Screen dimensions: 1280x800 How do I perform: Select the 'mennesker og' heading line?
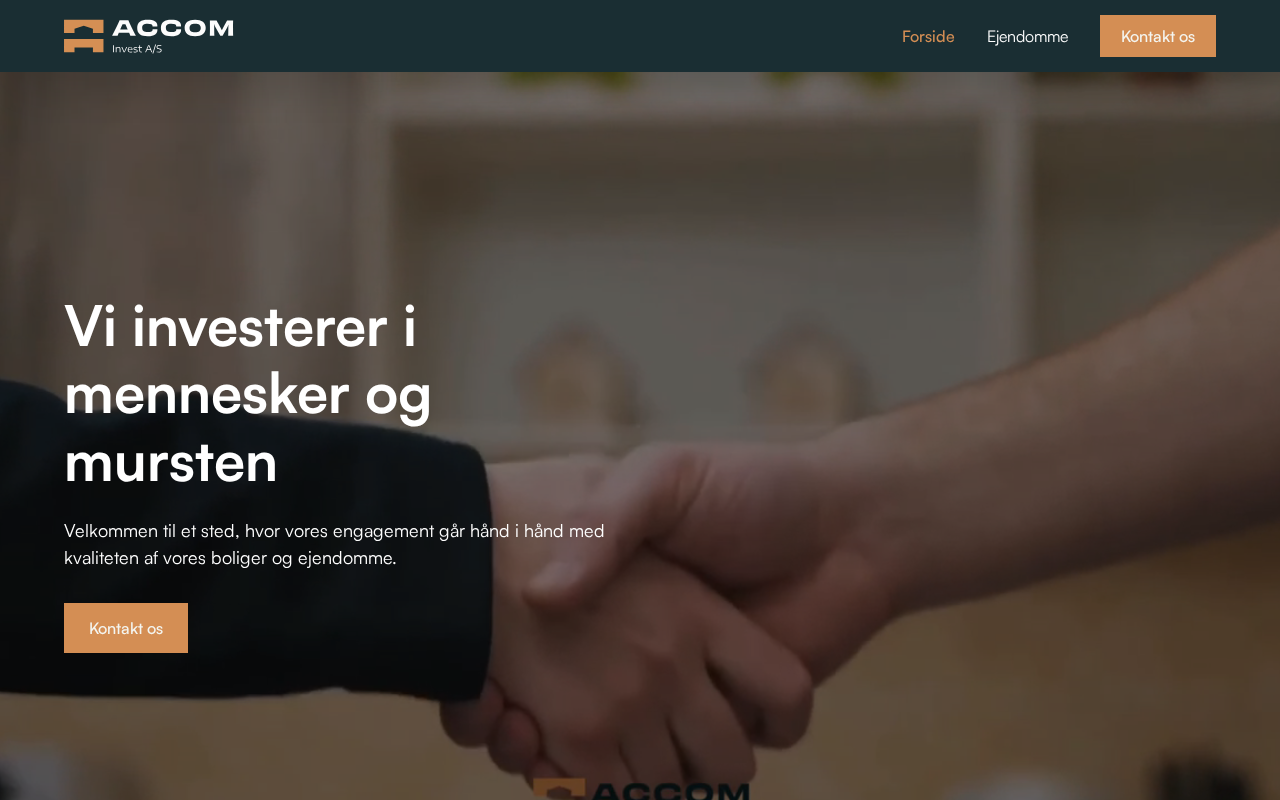(x=248, y=393)
